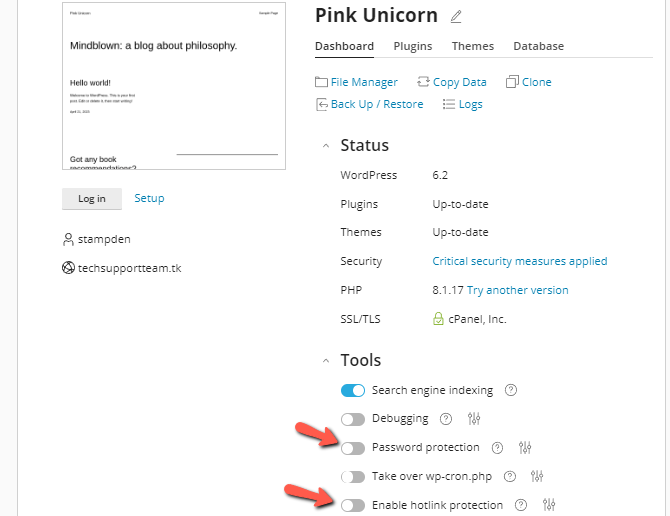Click the website preview thumbnail

click(x=173, y=85)
